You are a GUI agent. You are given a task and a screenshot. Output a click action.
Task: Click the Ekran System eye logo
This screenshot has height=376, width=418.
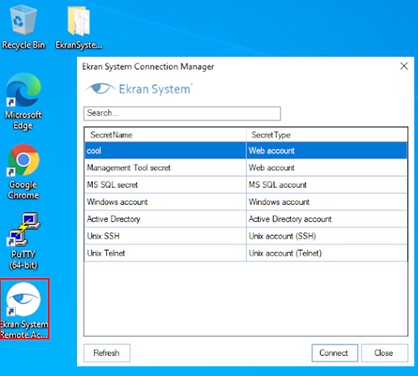pyautogui.click(x=100, y=89)
